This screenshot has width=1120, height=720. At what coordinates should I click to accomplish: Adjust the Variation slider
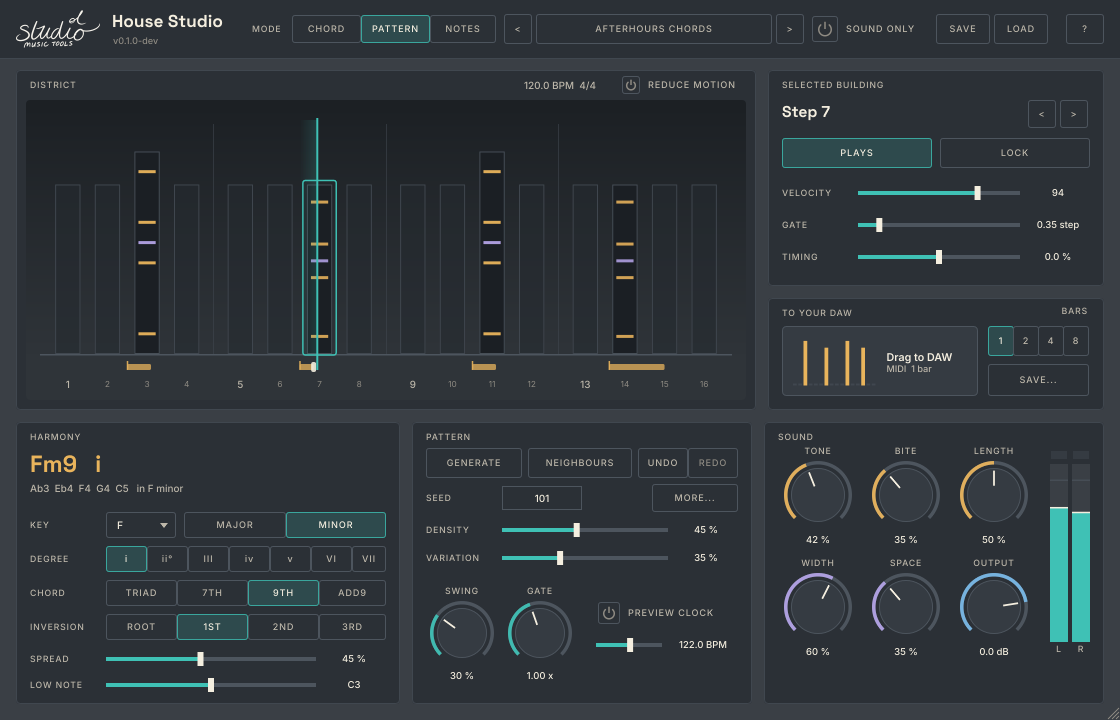pyautogui.click(x=585, y=558)
